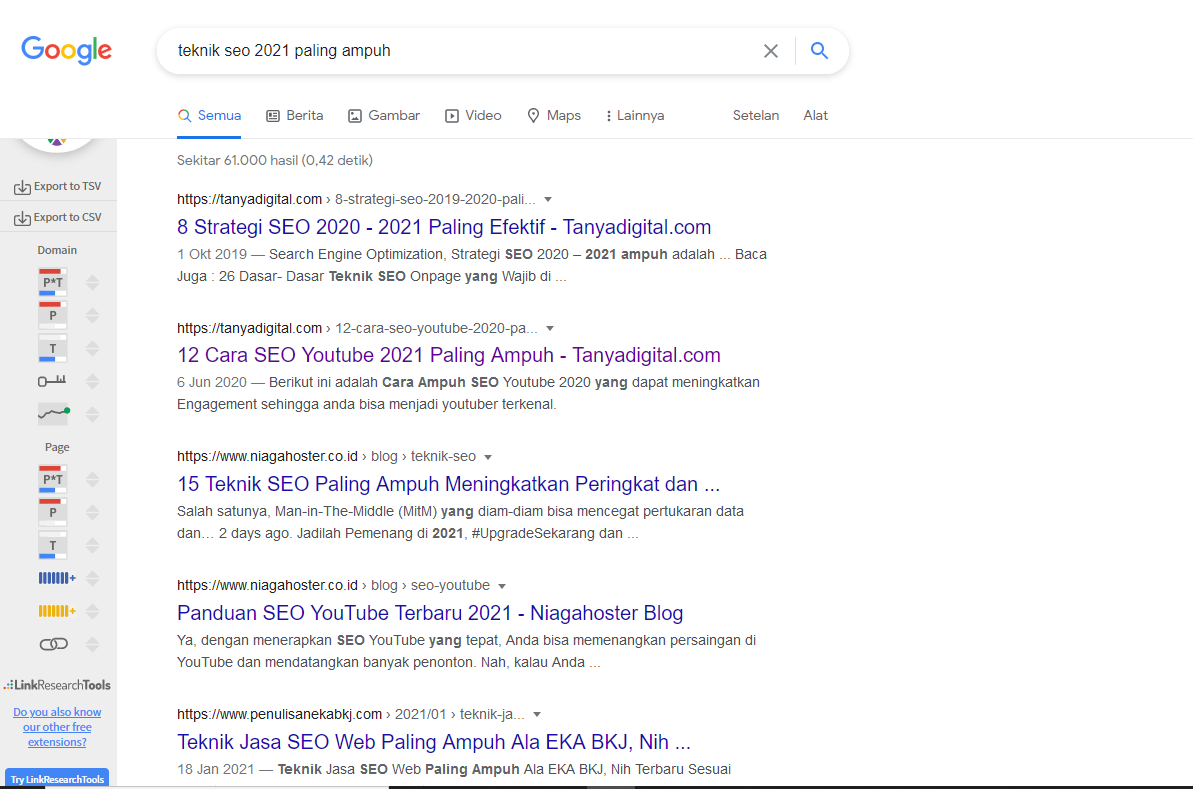
Task: Sort by Domain T using its arrows
Action: tap(93, 348)
